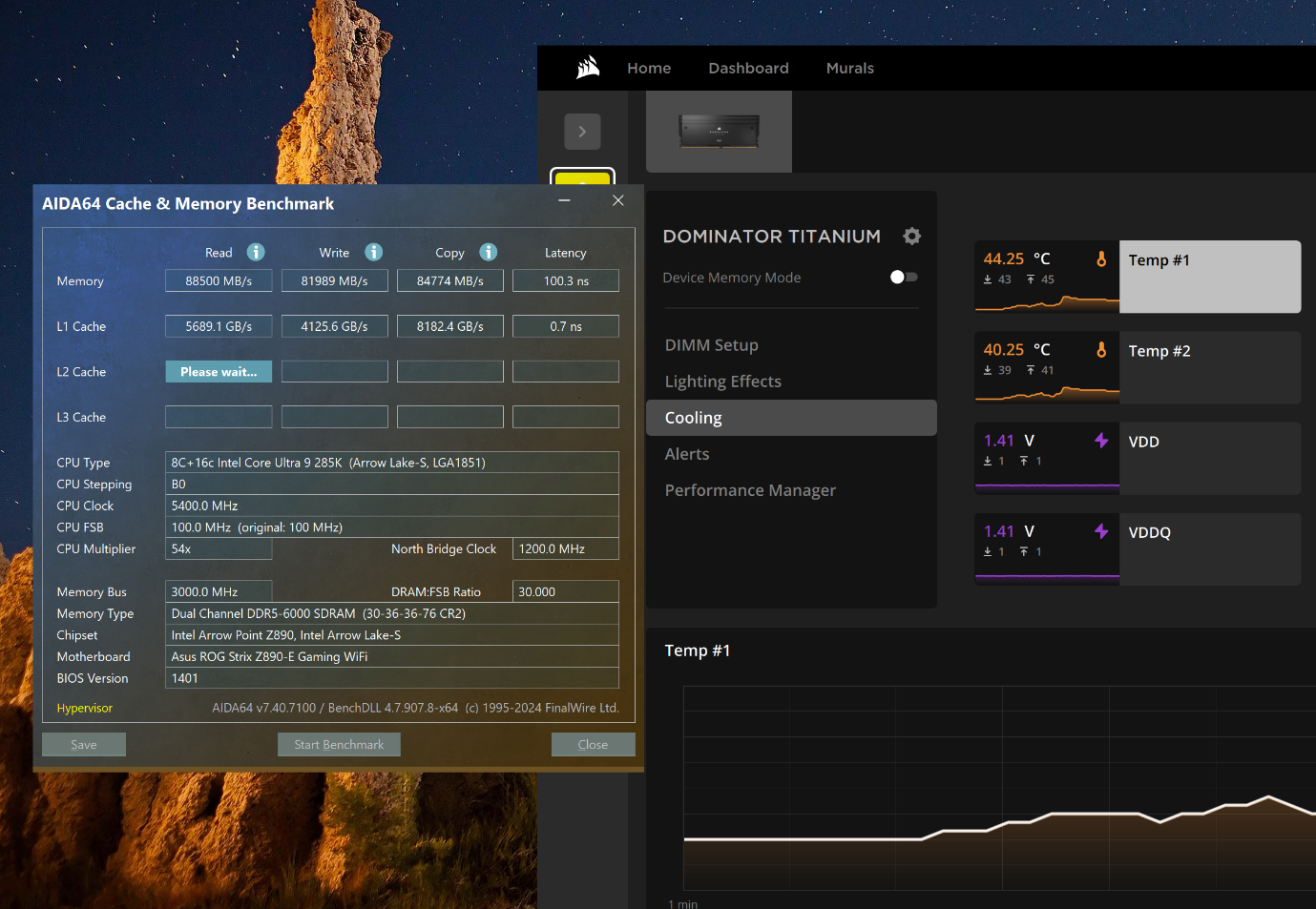Click the CPU Type field value
The image size is (1316, 909).
[392, 463]
